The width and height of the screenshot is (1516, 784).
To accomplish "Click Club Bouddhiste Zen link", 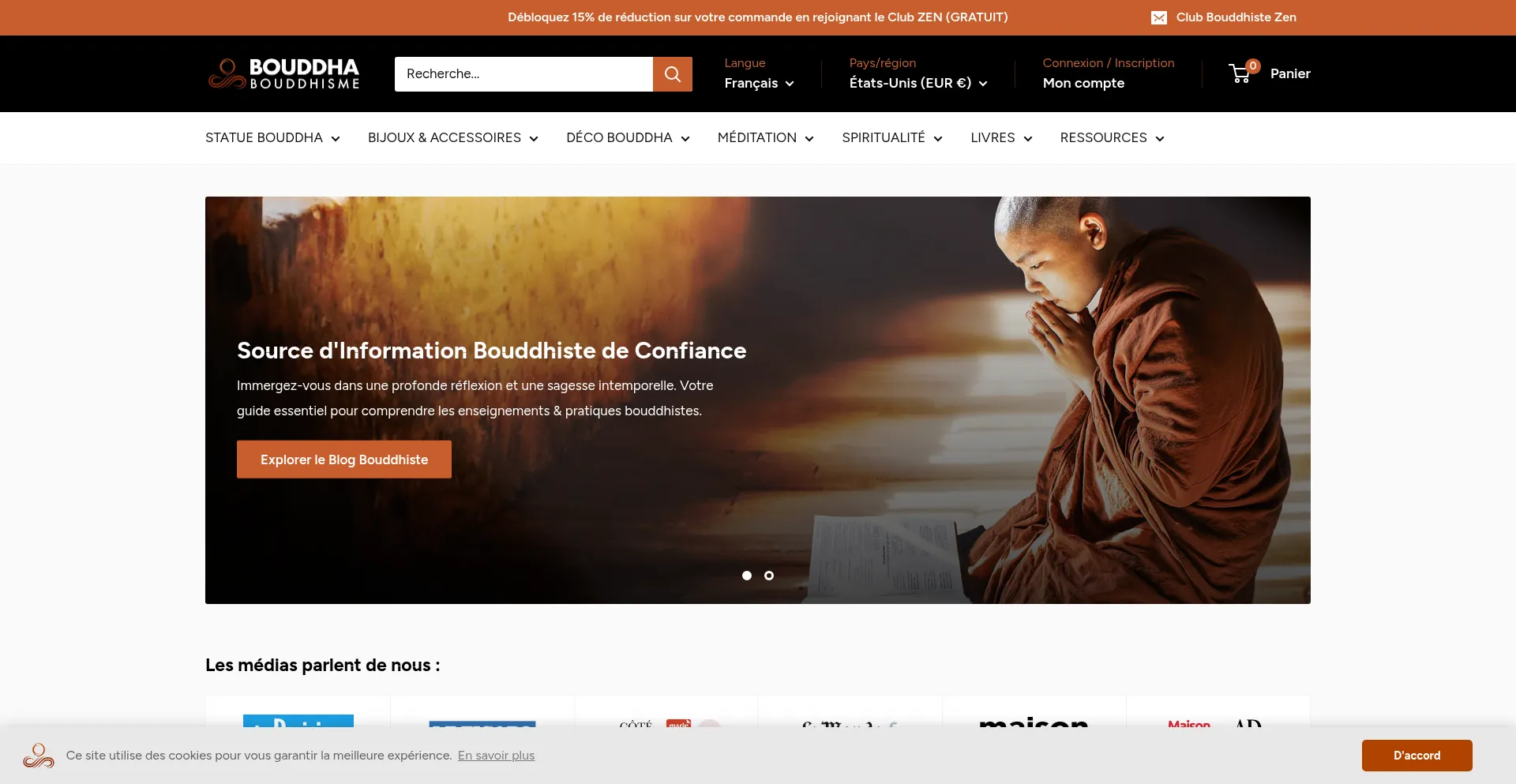I will [1236, 17].
